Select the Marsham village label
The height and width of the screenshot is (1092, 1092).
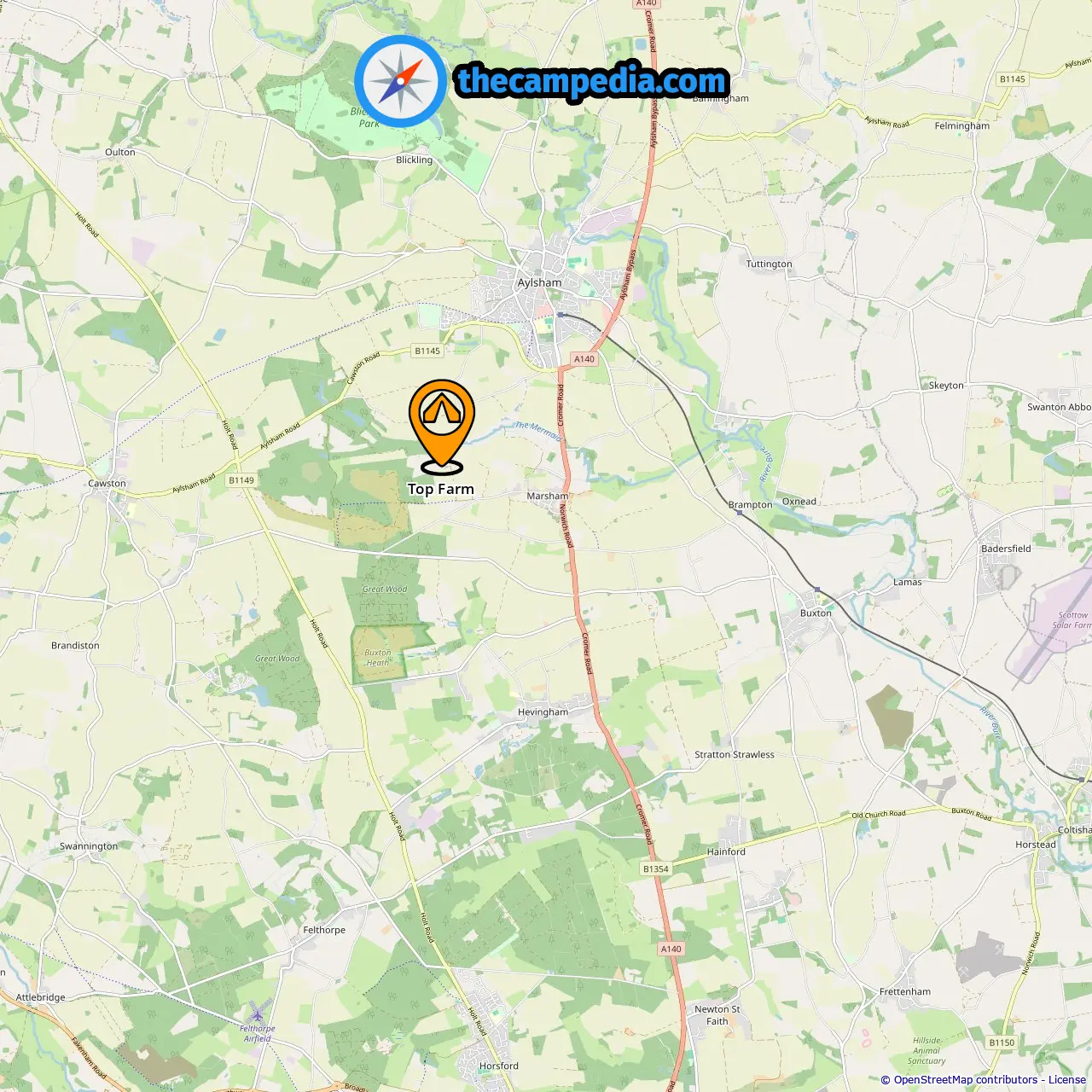pos(548,496)
